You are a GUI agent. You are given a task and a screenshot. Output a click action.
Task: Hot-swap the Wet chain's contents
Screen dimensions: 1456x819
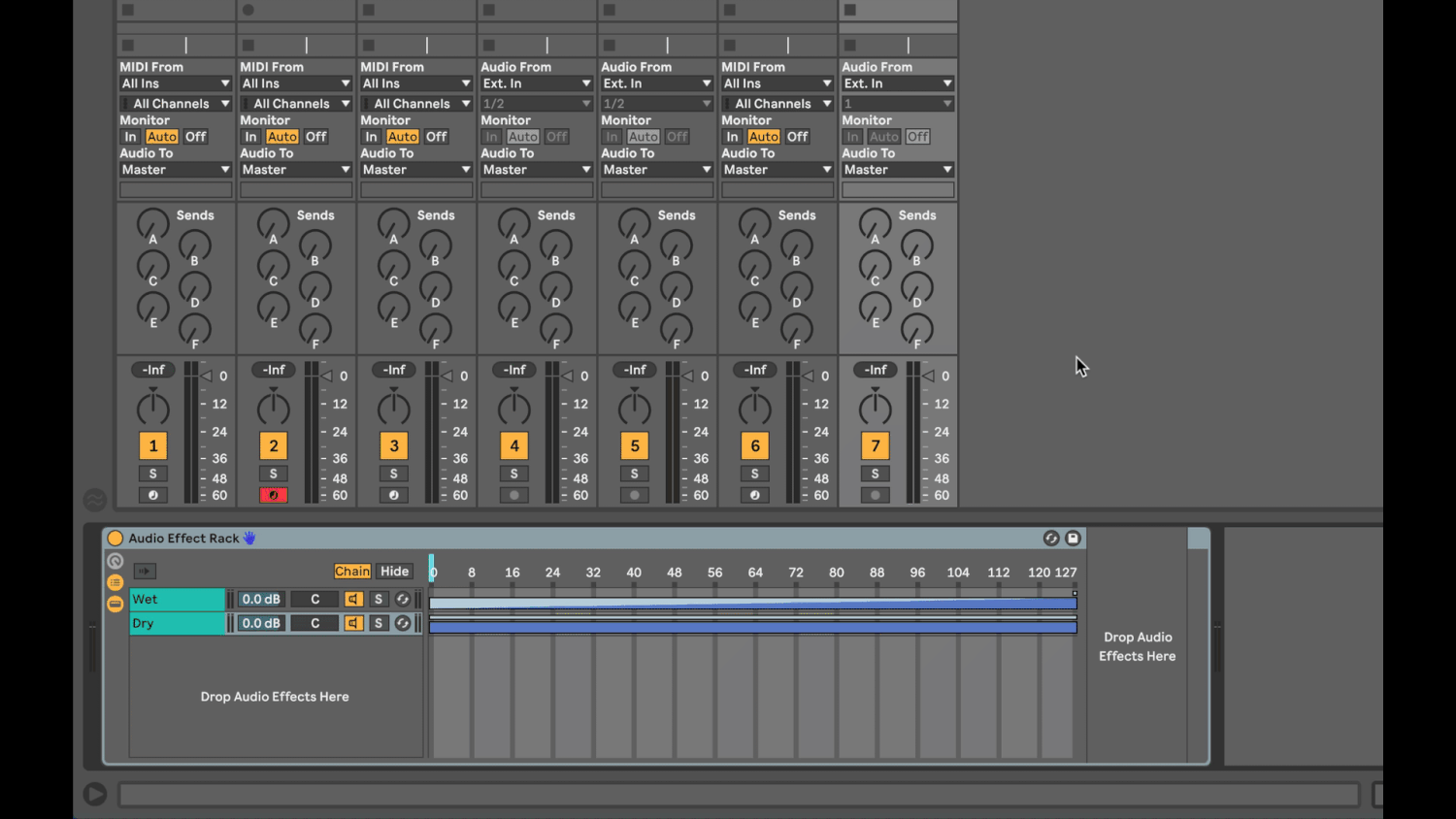403,599
